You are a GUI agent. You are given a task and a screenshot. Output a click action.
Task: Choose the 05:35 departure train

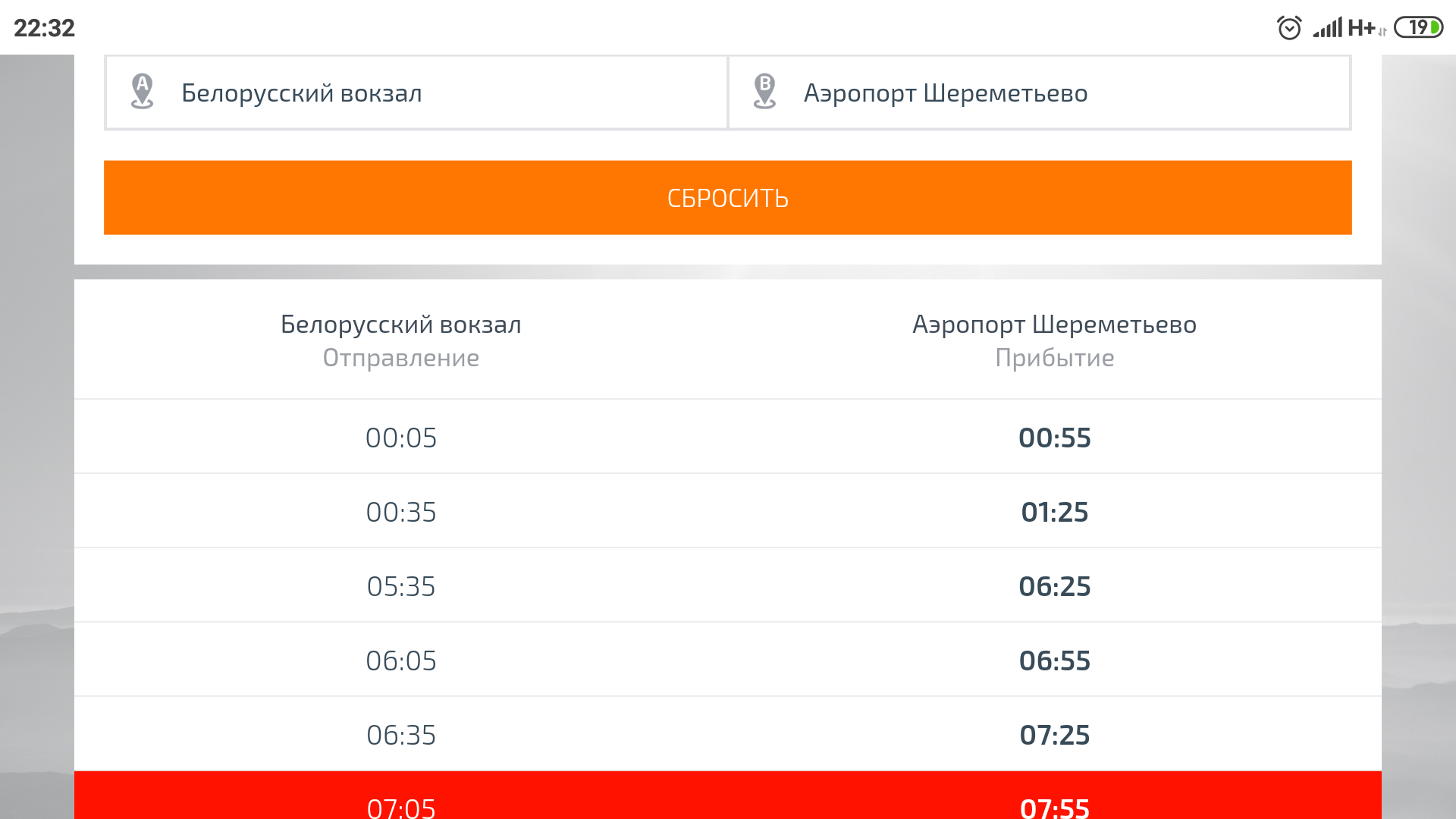tap(401, 586)
